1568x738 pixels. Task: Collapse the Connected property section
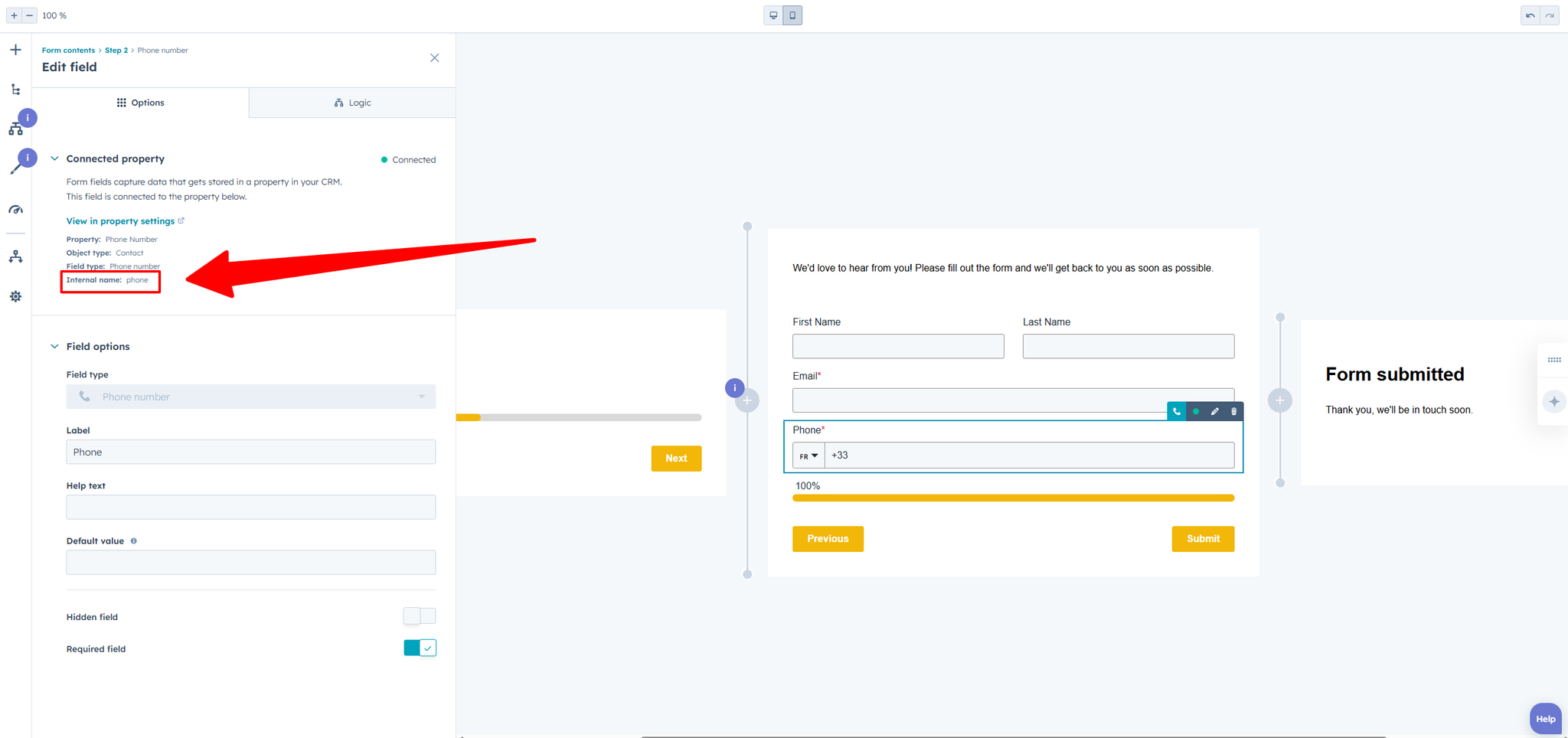(x=54, y=158)
